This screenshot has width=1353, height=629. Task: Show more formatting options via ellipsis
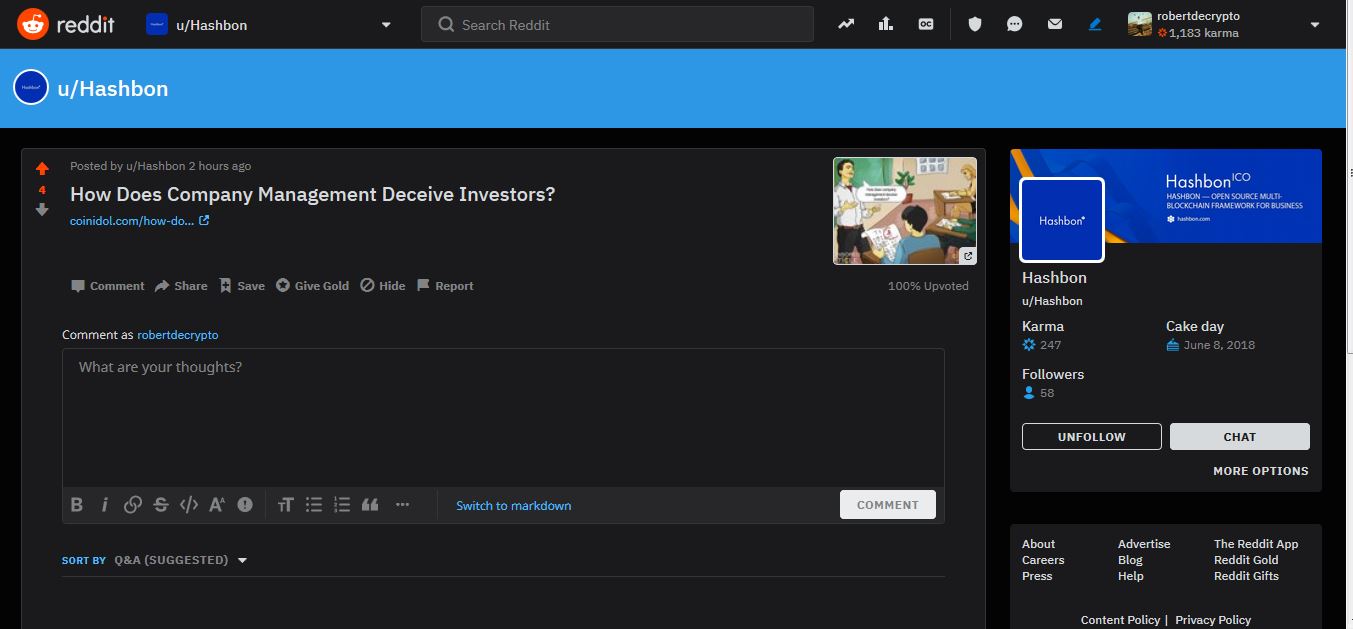pyautogui.click(x=402, y=505)
